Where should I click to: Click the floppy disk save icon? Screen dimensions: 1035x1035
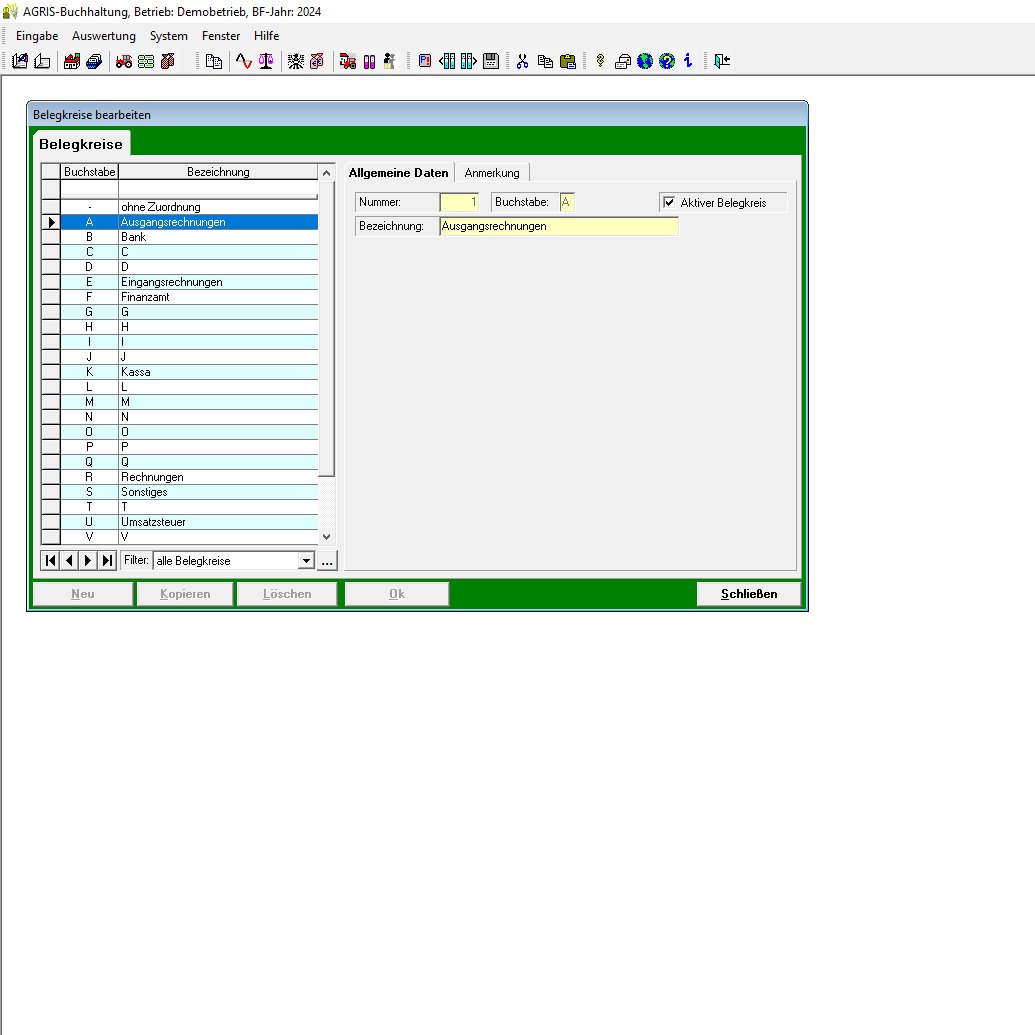490,61
